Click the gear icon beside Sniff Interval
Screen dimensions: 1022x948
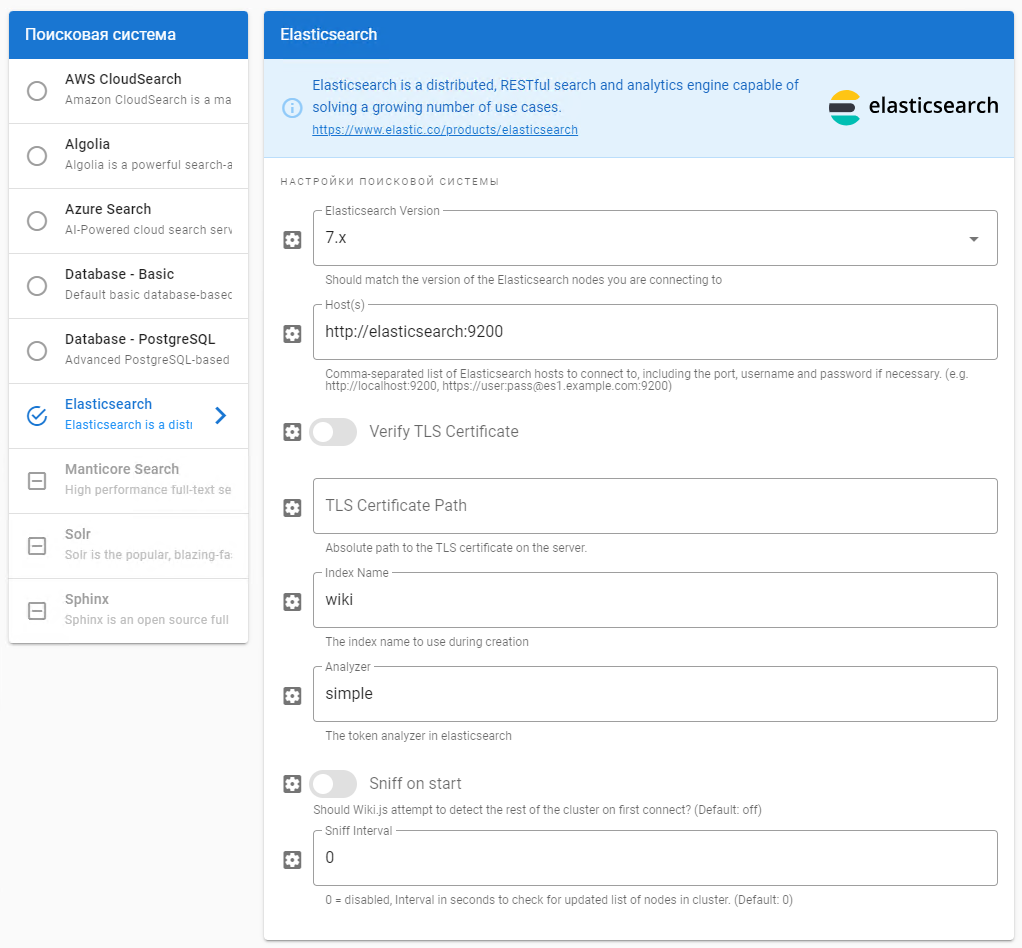click(292, 860)
